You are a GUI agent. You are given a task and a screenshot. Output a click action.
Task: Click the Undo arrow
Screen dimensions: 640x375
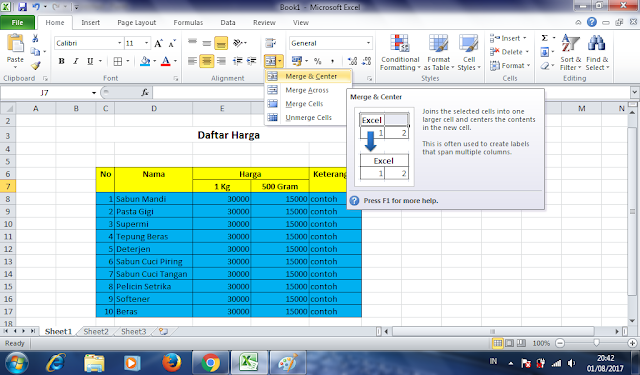pos(36,7)
